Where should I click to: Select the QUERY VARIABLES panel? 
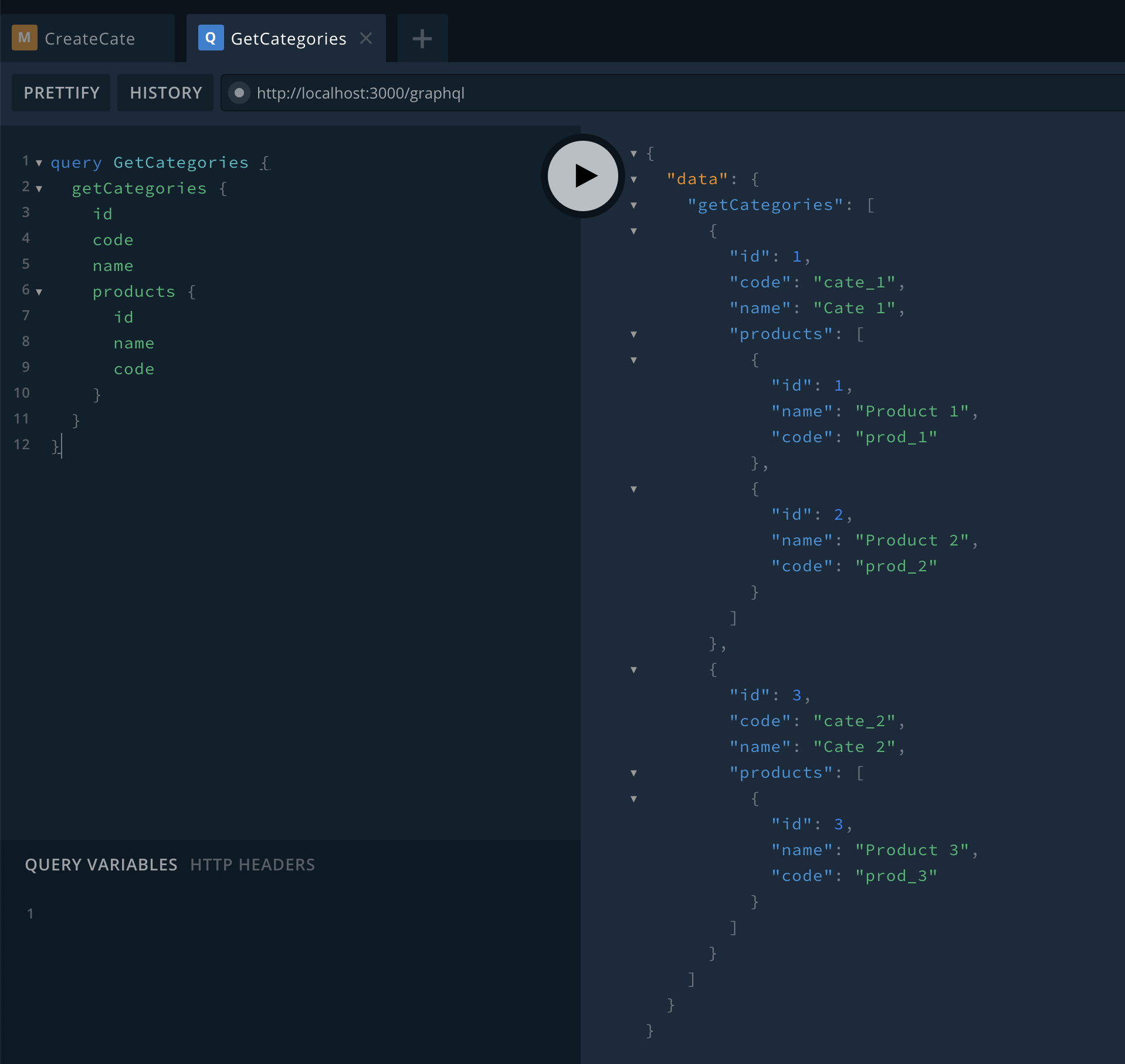[x=101, y=865]
